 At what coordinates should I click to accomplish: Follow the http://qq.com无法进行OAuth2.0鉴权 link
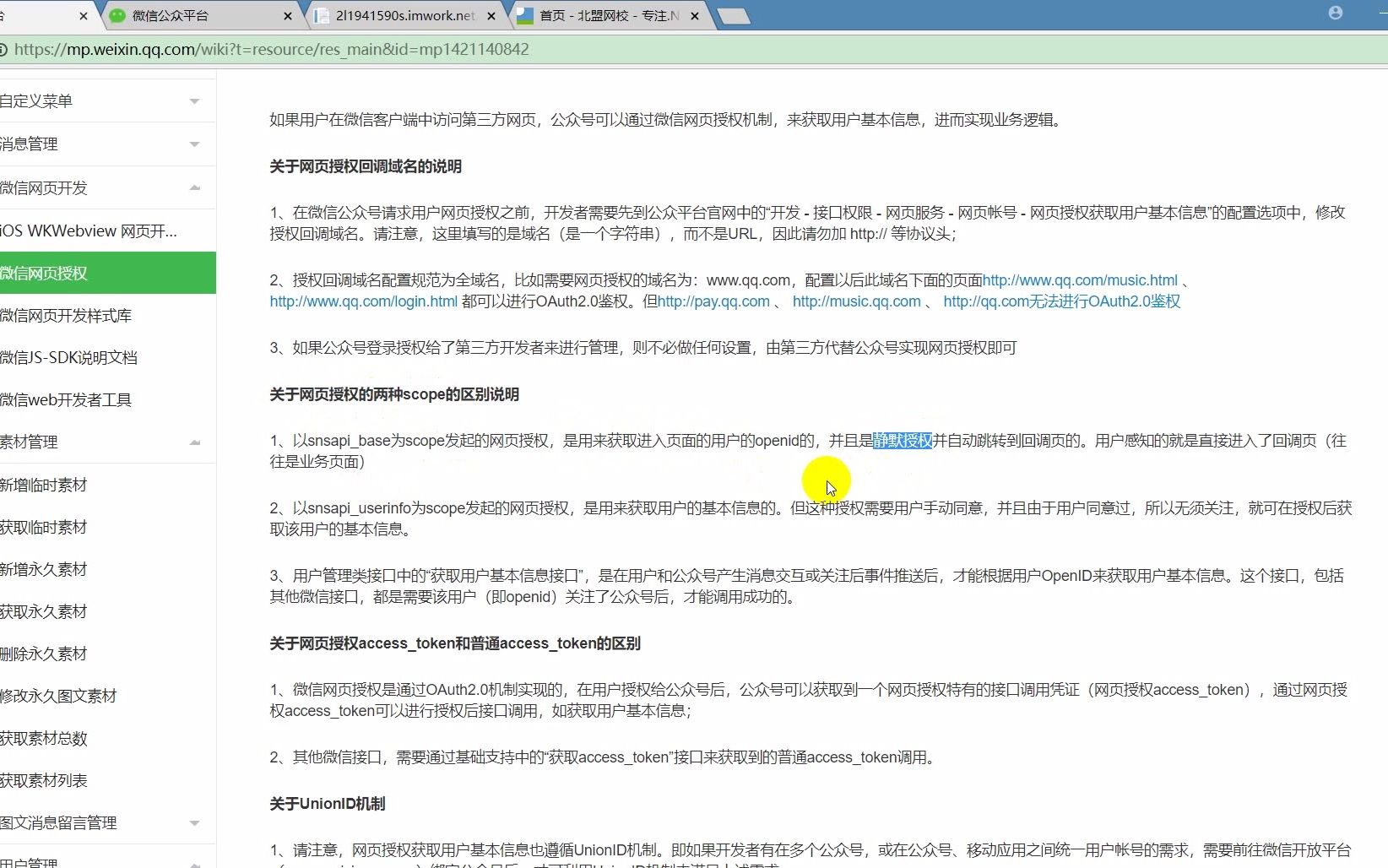click(1062, 301)
